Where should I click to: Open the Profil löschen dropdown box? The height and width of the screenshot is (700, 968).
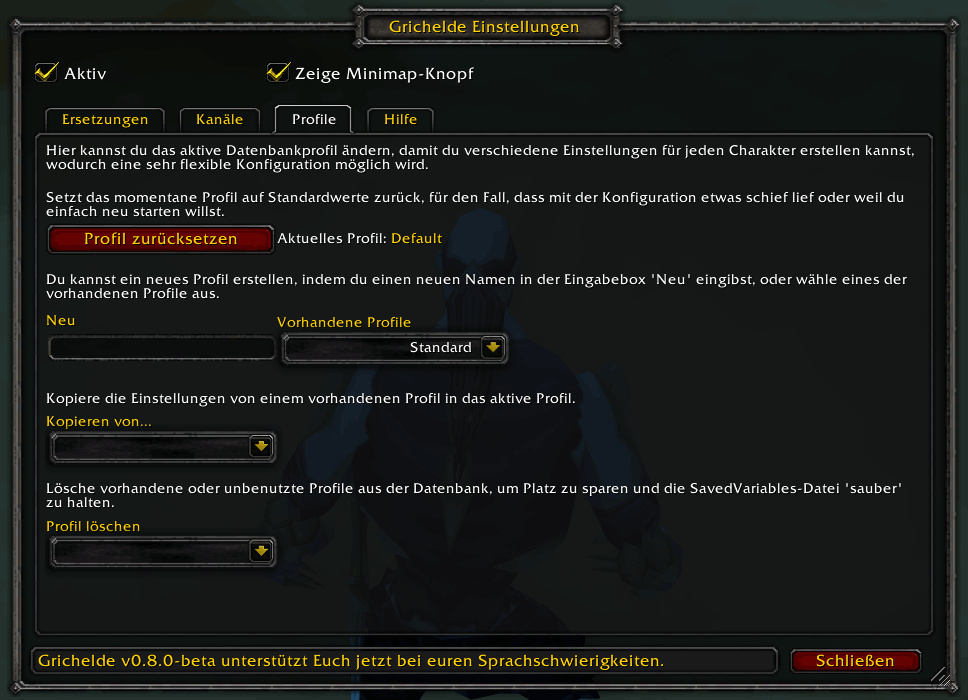tap(162, 551)
